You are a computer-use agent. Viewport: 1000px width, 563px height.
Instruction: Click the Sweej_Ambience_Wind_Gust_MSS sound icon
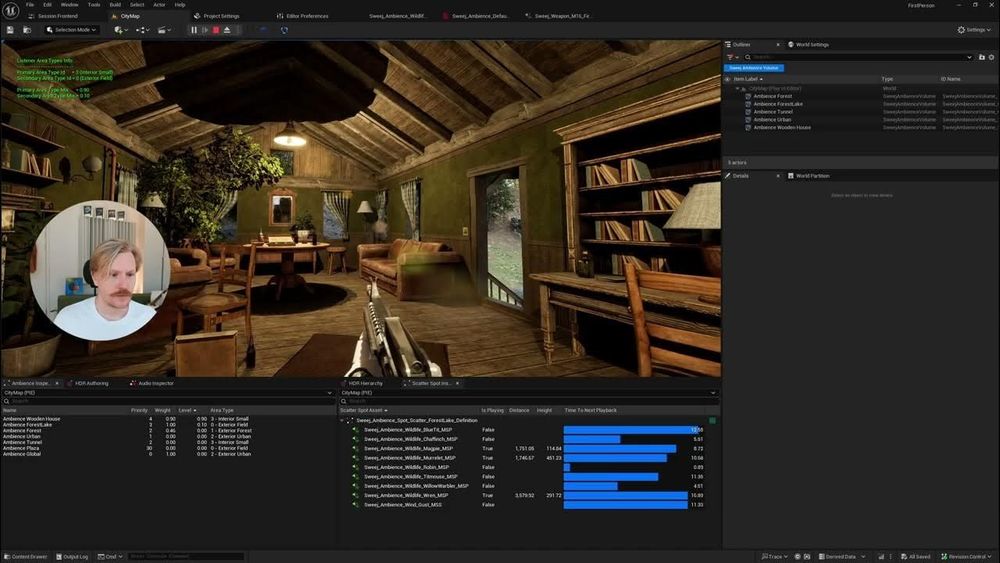(356, 505)
